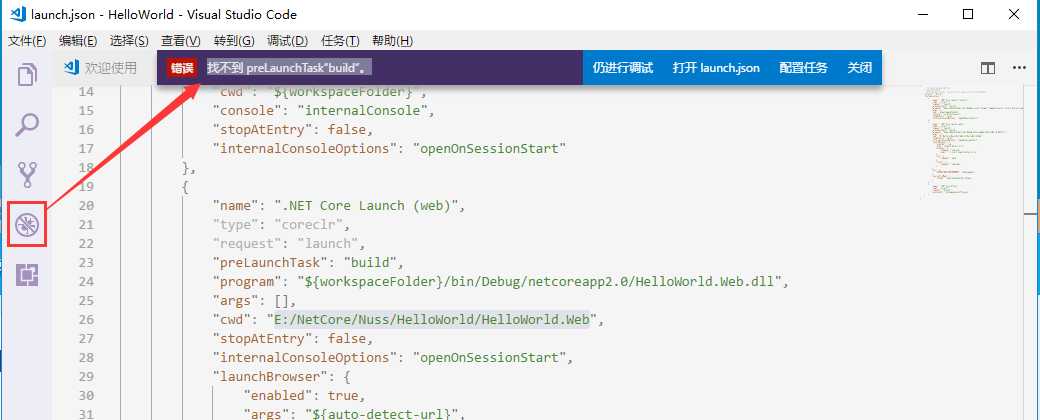Open the Explorer files icon
Viewport: 1040px width, 420px height.
(27, 74)
